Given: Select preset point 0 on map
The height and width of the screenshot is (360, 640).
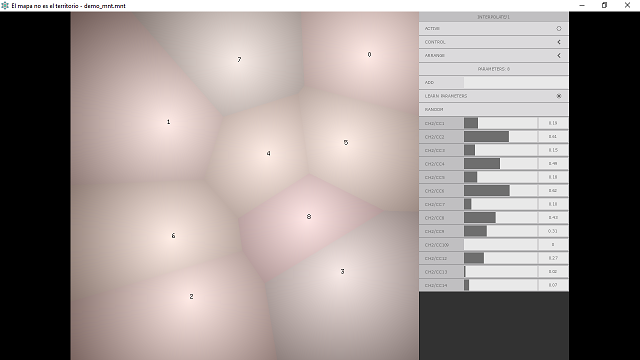Looking at the screenshot, I should (369, 54).
